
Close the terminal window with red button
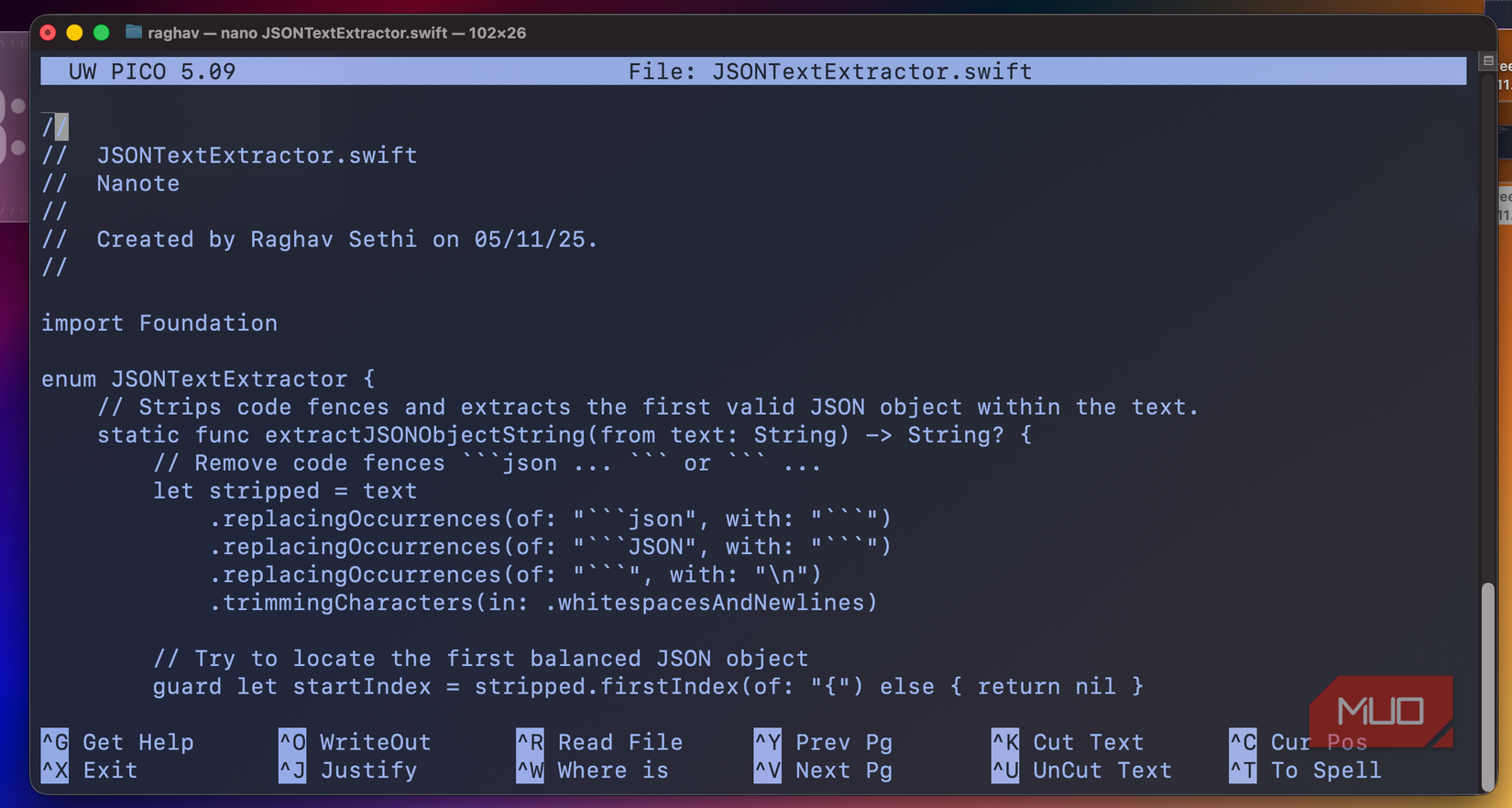click(x=49, y=33)
